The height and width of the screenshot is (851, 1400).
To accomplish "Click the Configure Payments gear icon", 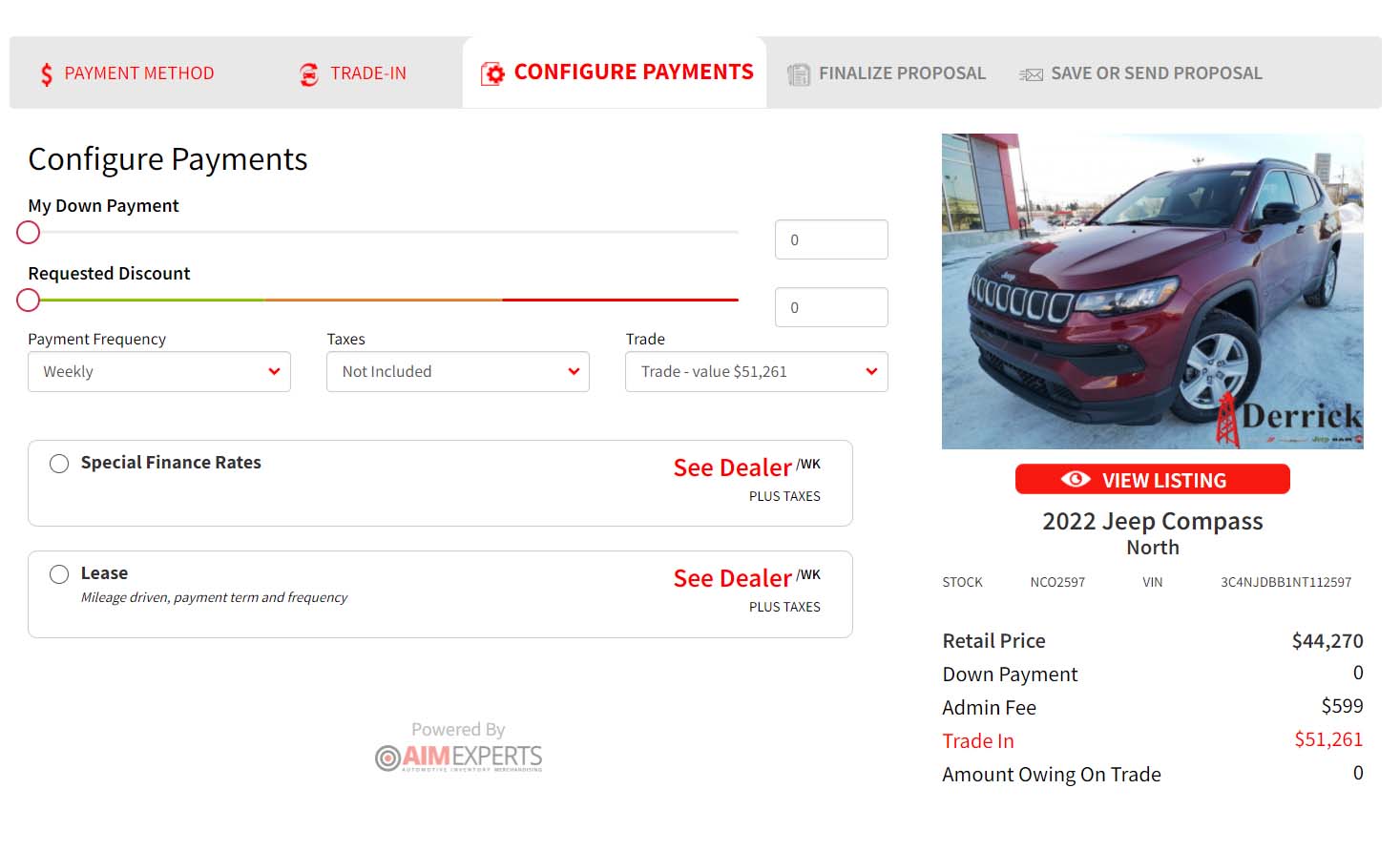I will (x=492, y=73).
